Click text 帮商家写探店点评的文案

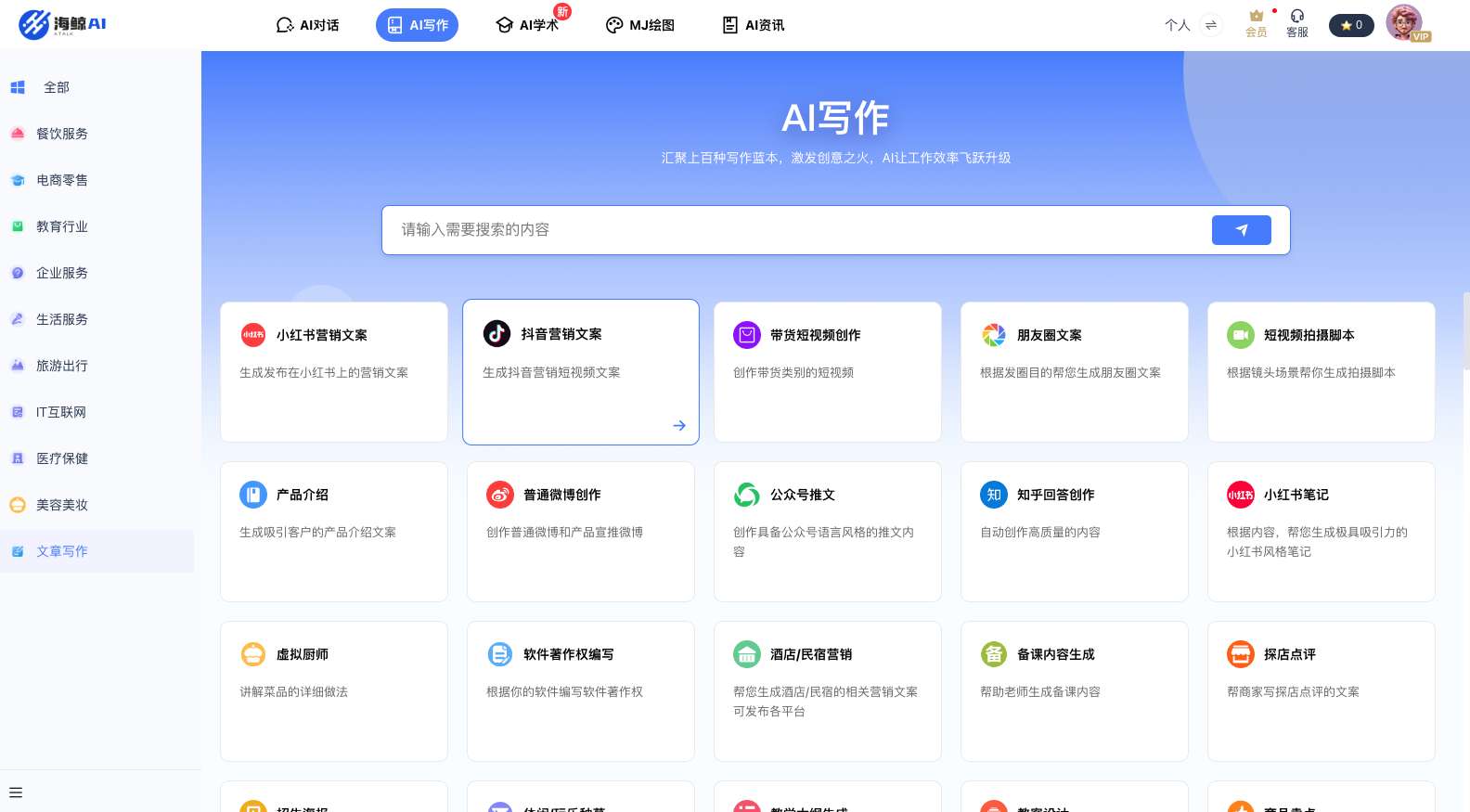(1294, 691)
